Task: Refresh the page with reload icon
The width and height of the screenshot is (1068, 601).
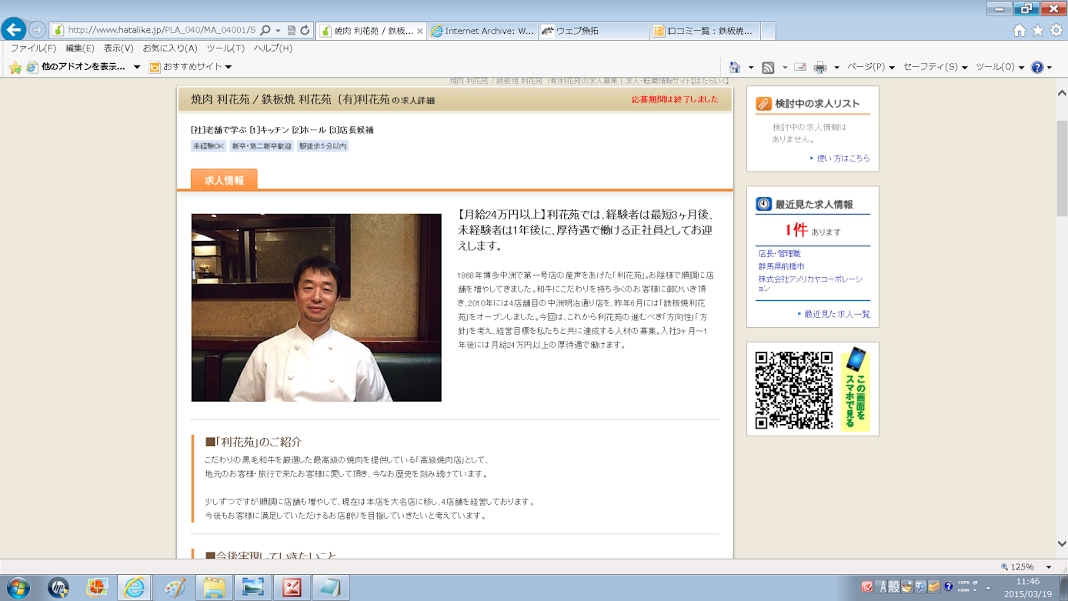Action: tap(305, 31)
